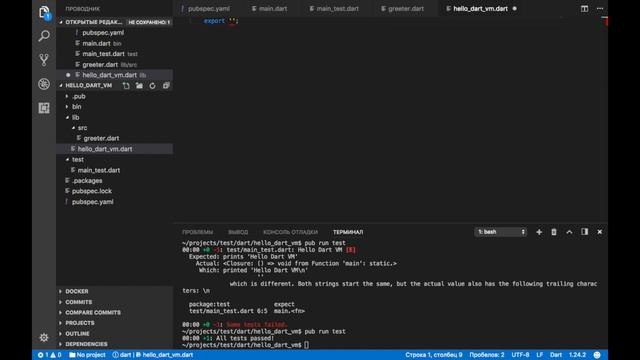Select pubspec.yaml in open editors list
This screenshot has height=360, width=640.
coord(103,33)
